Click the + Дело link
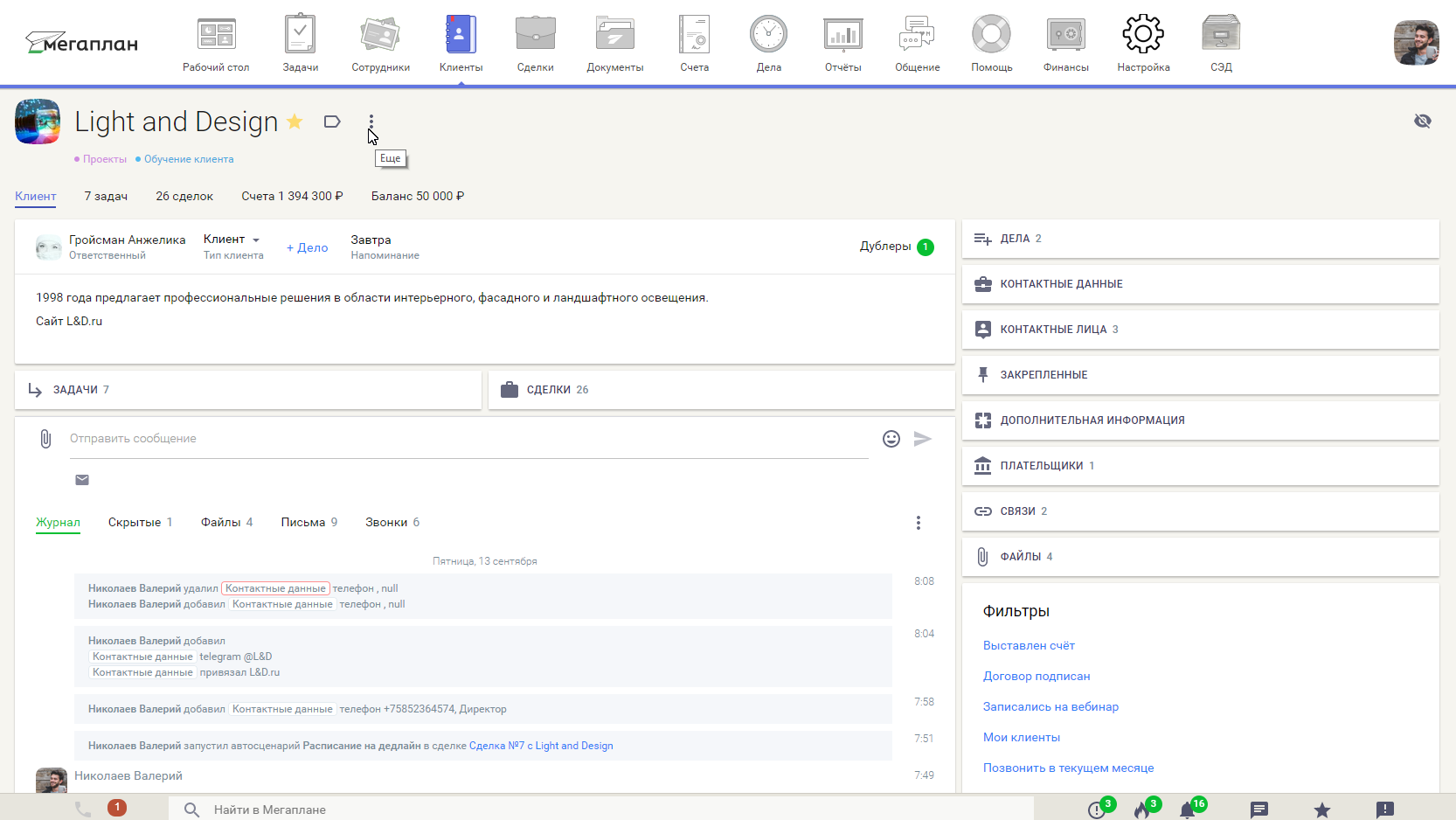The image size is (1456, 820). [x=308, y=247]
